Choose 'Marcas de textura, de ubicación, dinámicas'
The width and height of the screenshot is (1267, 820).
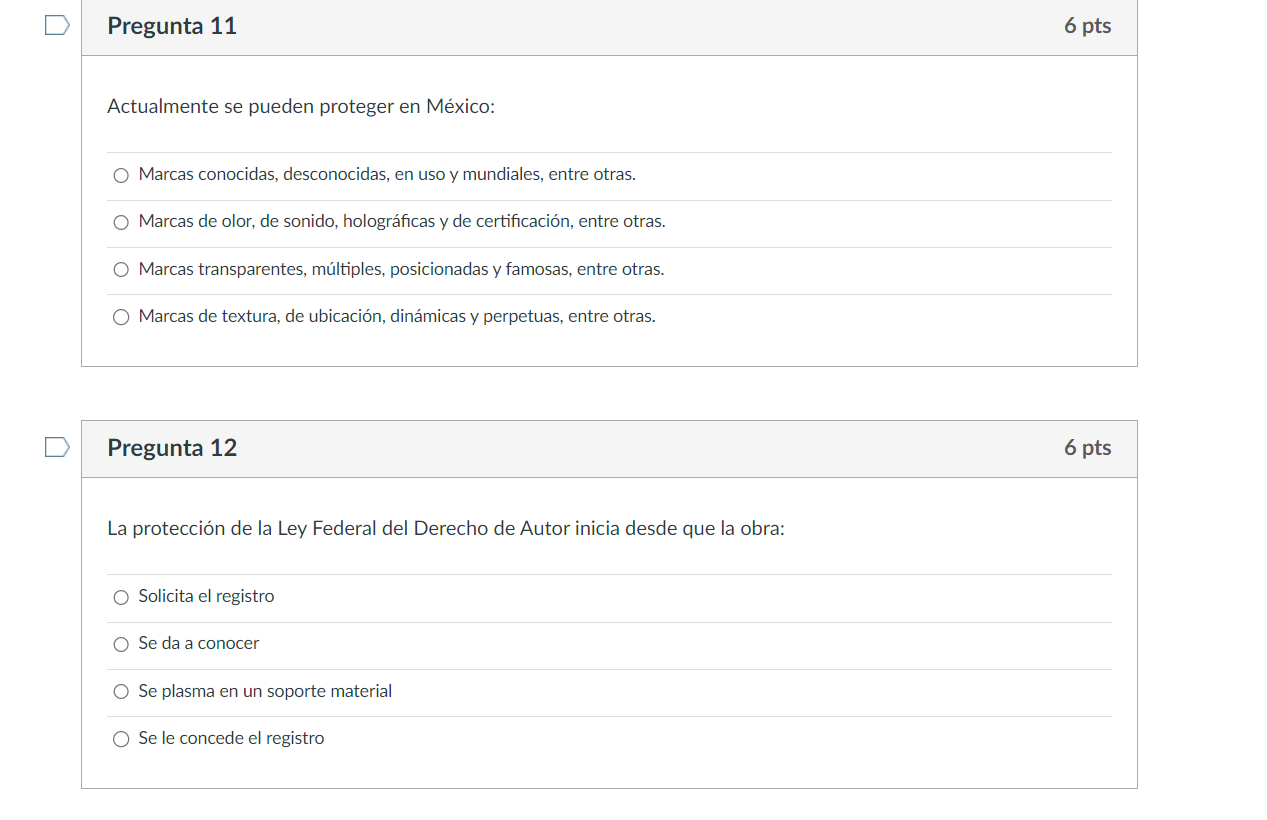tap(121, 316)
